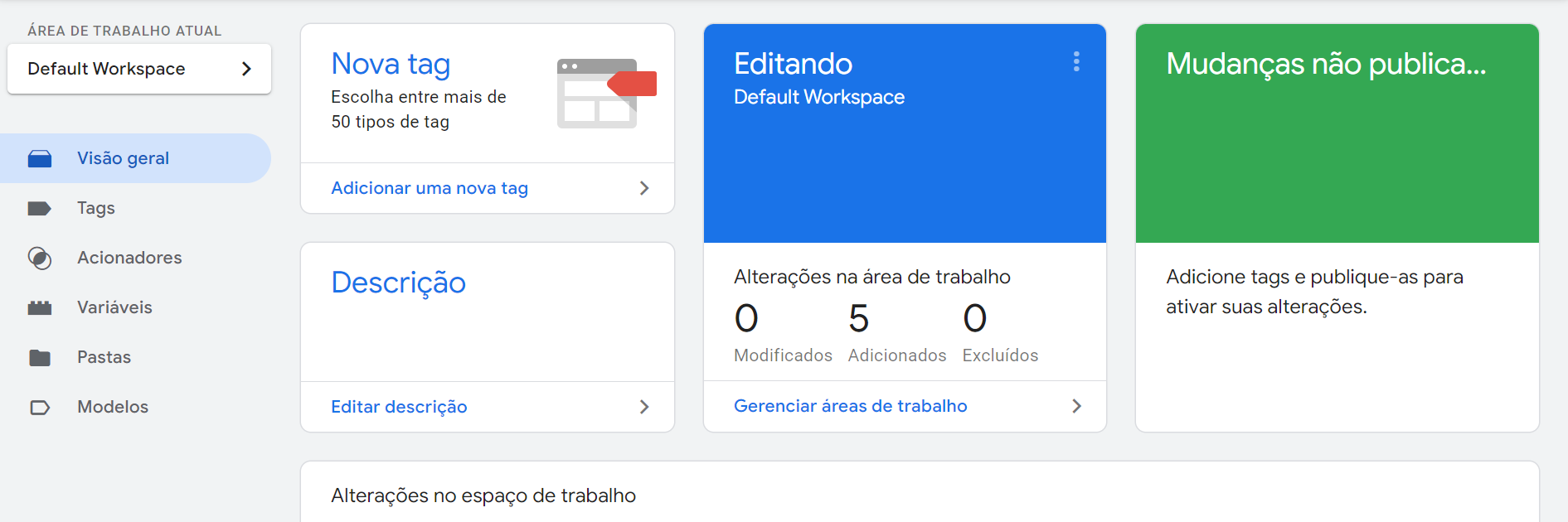
Task: Click Editar descrição link
Action: [399, 407]
